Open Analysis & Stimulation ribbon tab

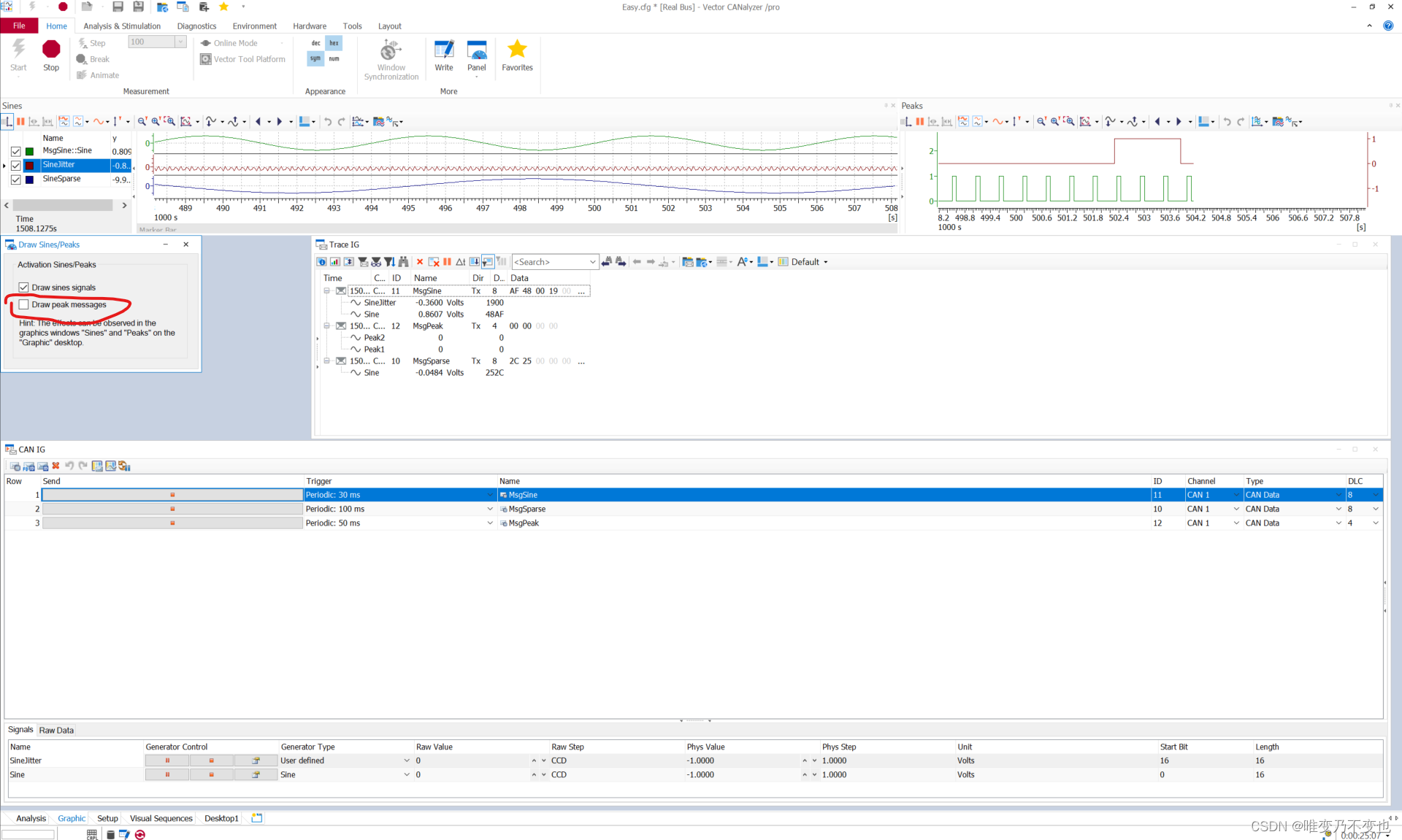[x=122, y=26]
